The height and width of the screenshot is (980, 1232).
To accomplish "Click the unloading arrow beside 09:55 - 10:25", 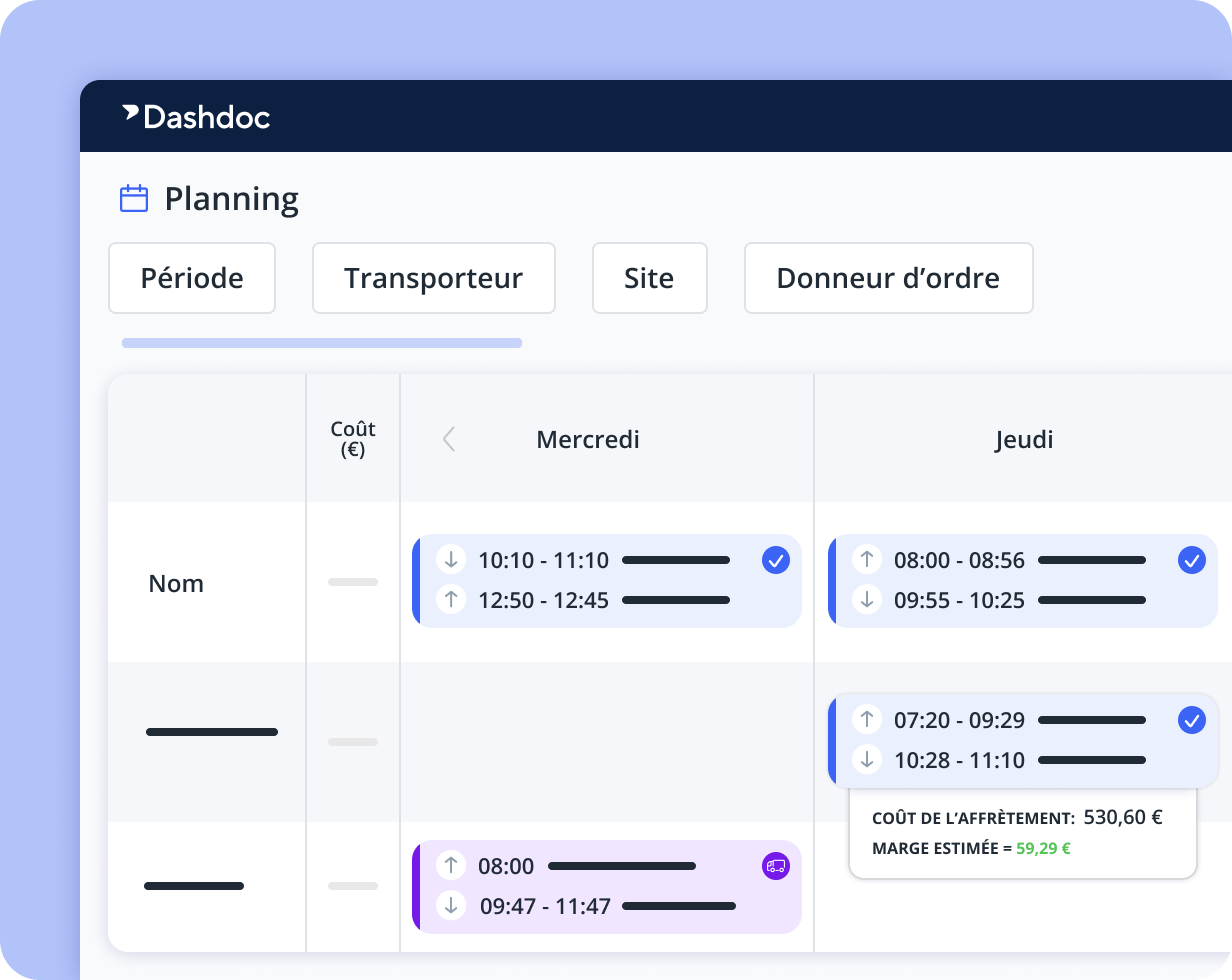I will [867, 600].
